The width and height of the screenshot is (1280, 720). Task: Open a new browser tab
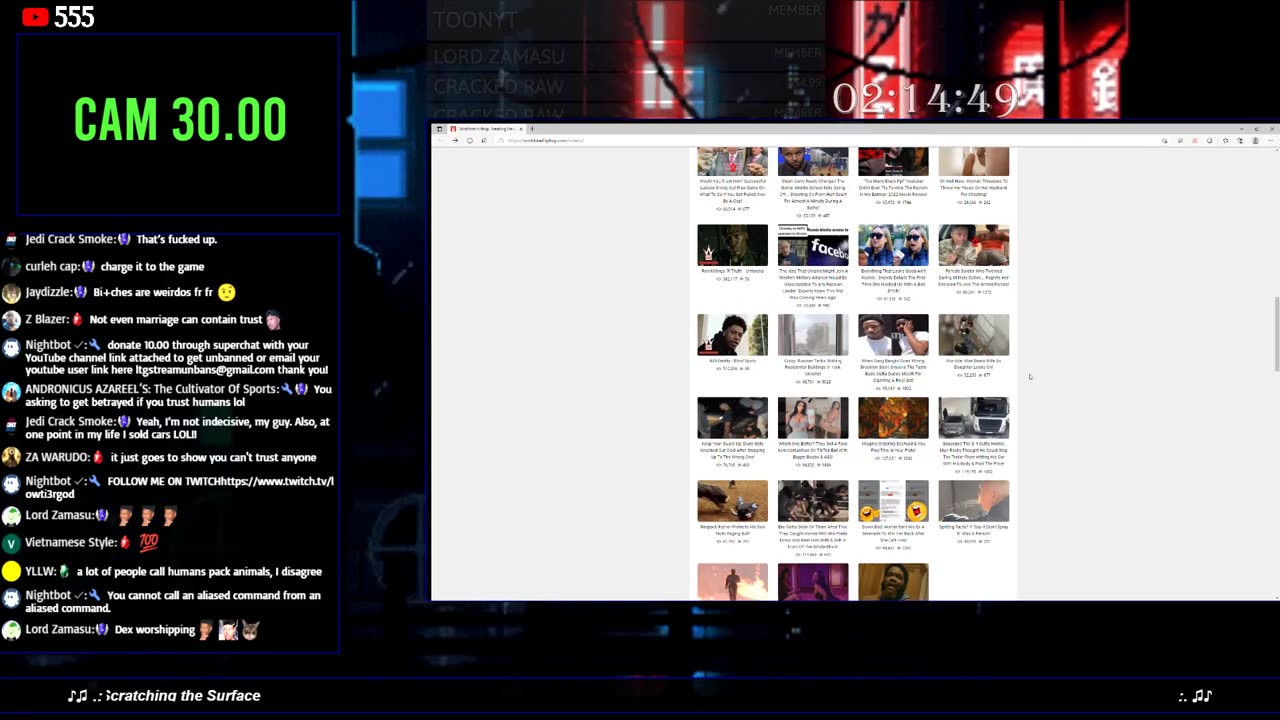[532, 129]
